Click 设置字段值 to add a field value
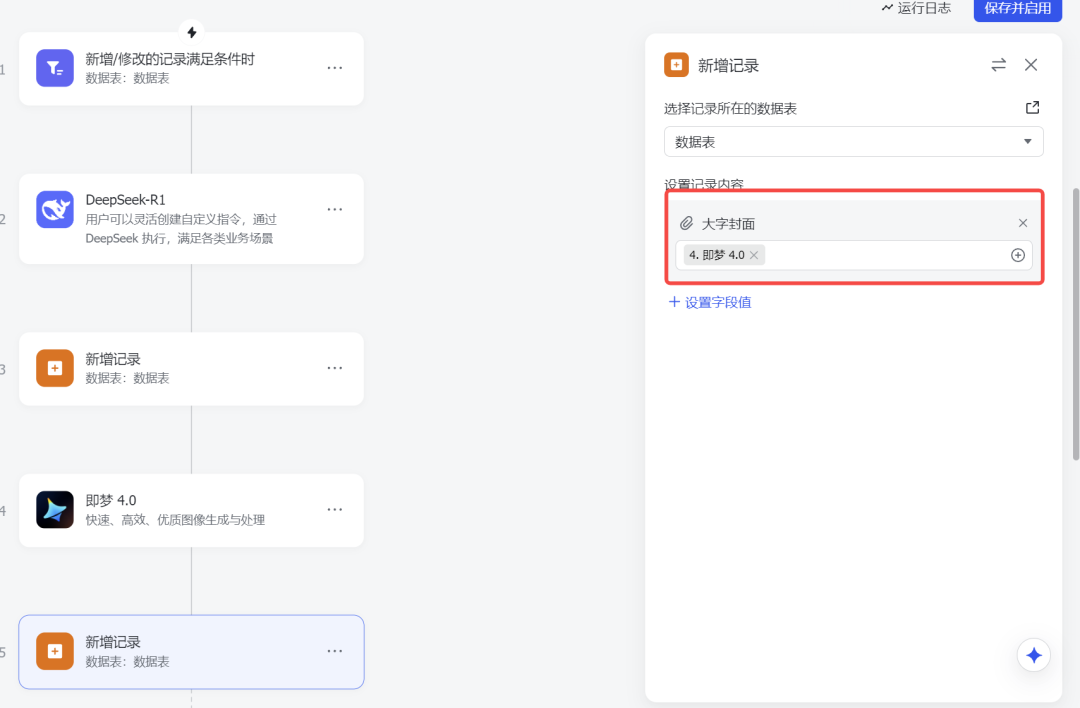 pyautogui.click(x=711, y=301)
